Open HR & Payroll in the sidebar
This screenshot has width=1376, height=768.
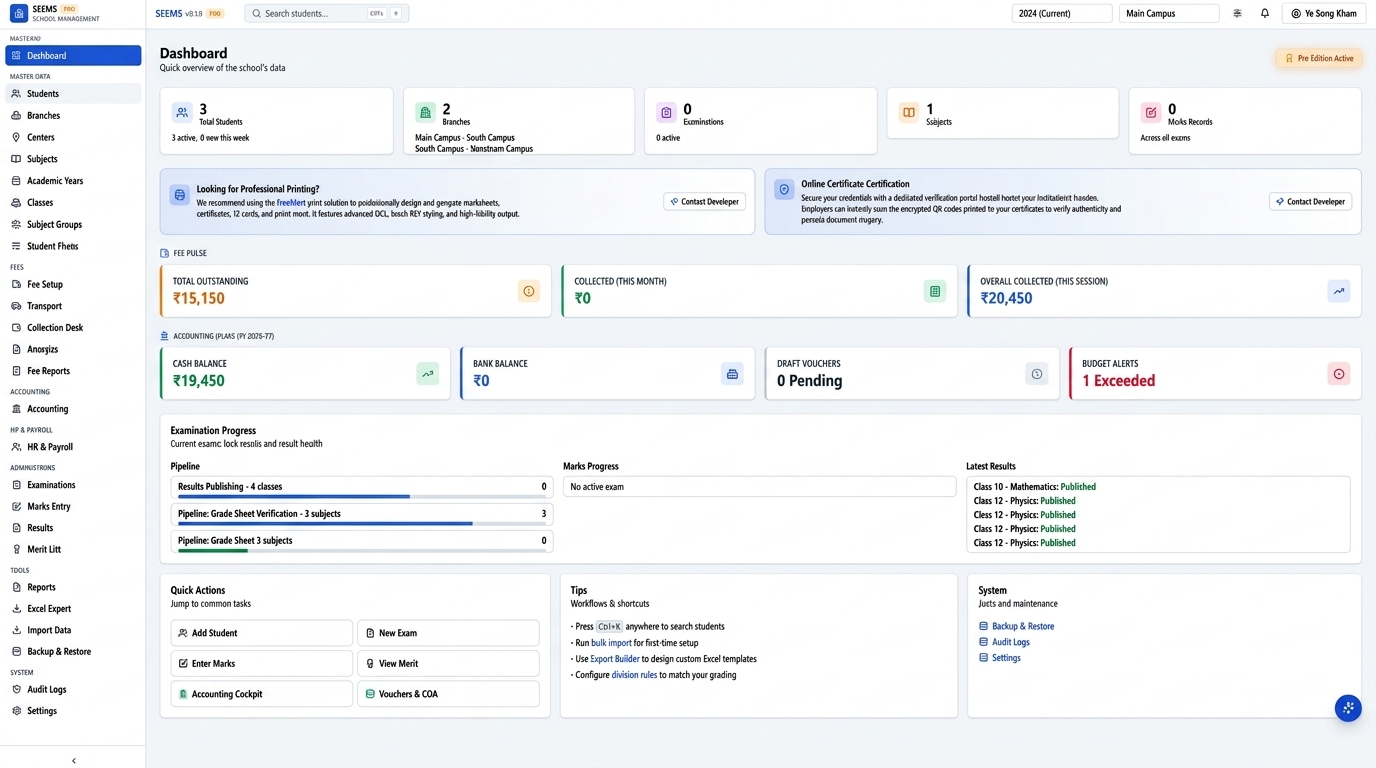pyautogui.click(x=73, y=447)
